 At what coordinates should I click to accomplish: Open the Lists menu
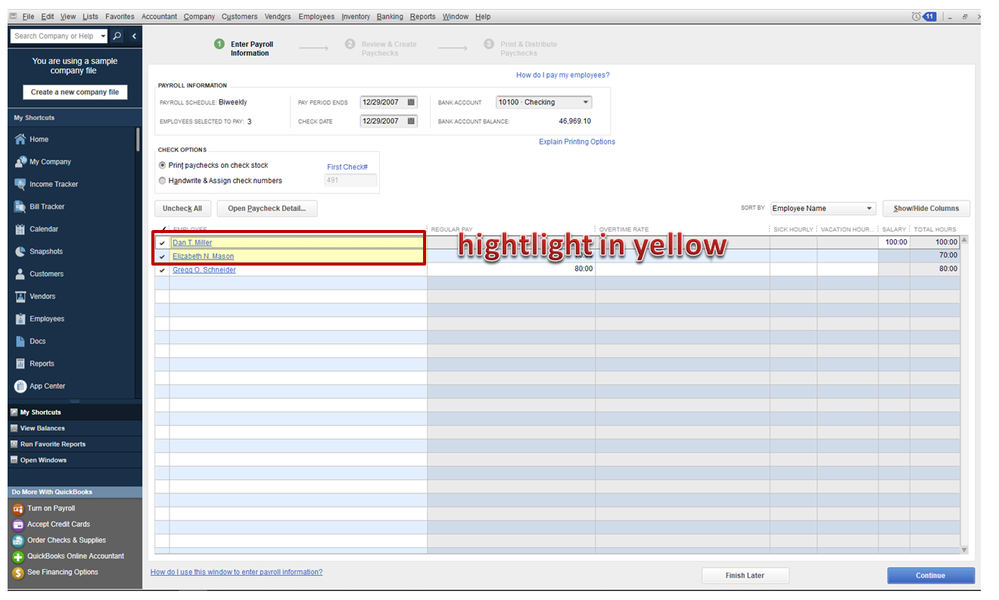point(90,17)
